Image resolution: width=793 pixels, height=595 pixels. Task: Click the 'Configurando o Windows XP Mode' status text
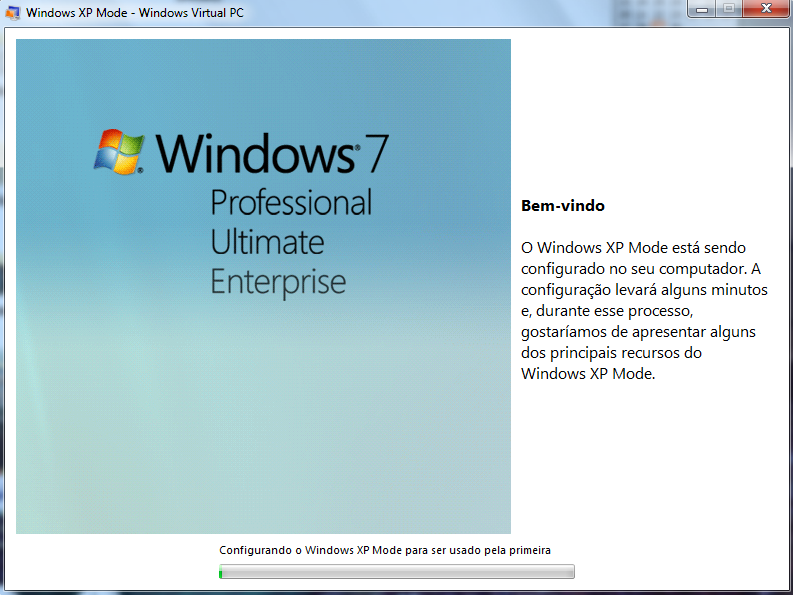click(385, 550)
